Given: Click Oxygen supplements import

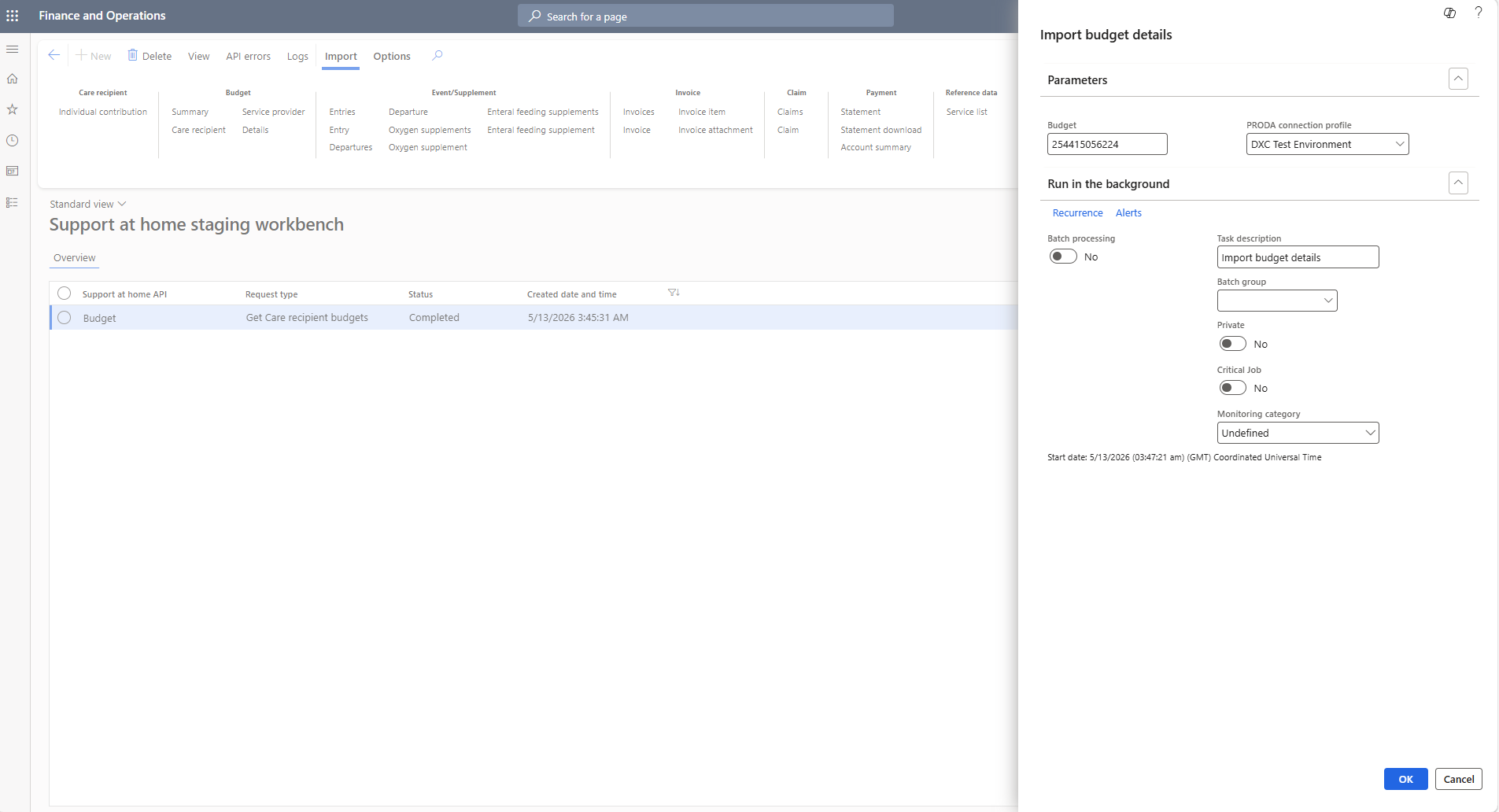Looking at the screenshot, I should pyautogui.click(x=430, y=130).
